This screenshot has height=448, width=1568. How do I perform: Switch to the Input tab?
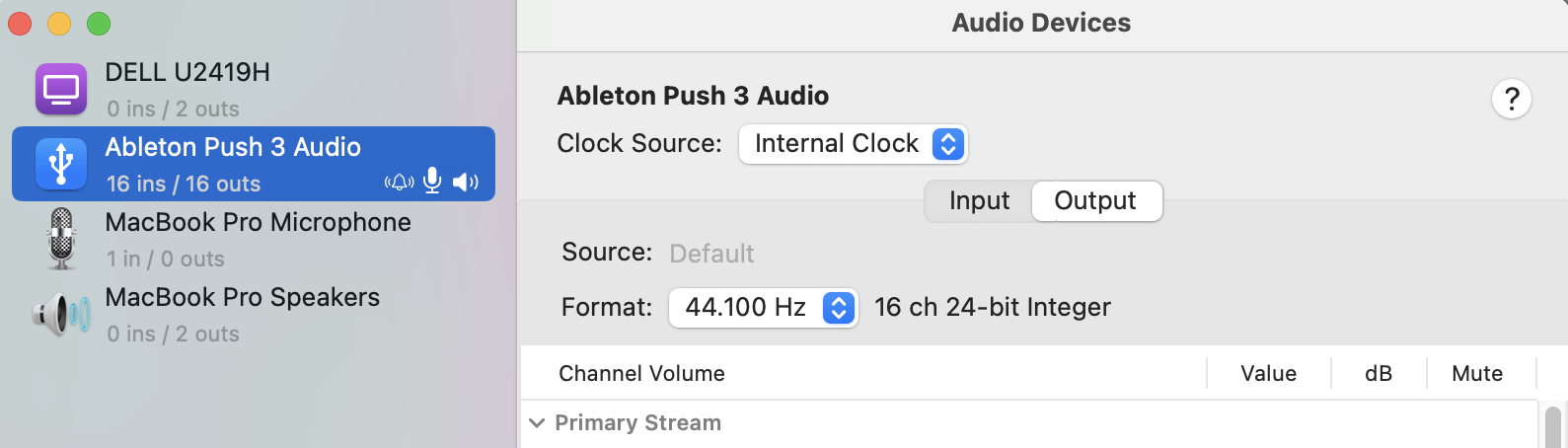pyautogui.click(x=979, y=201)
